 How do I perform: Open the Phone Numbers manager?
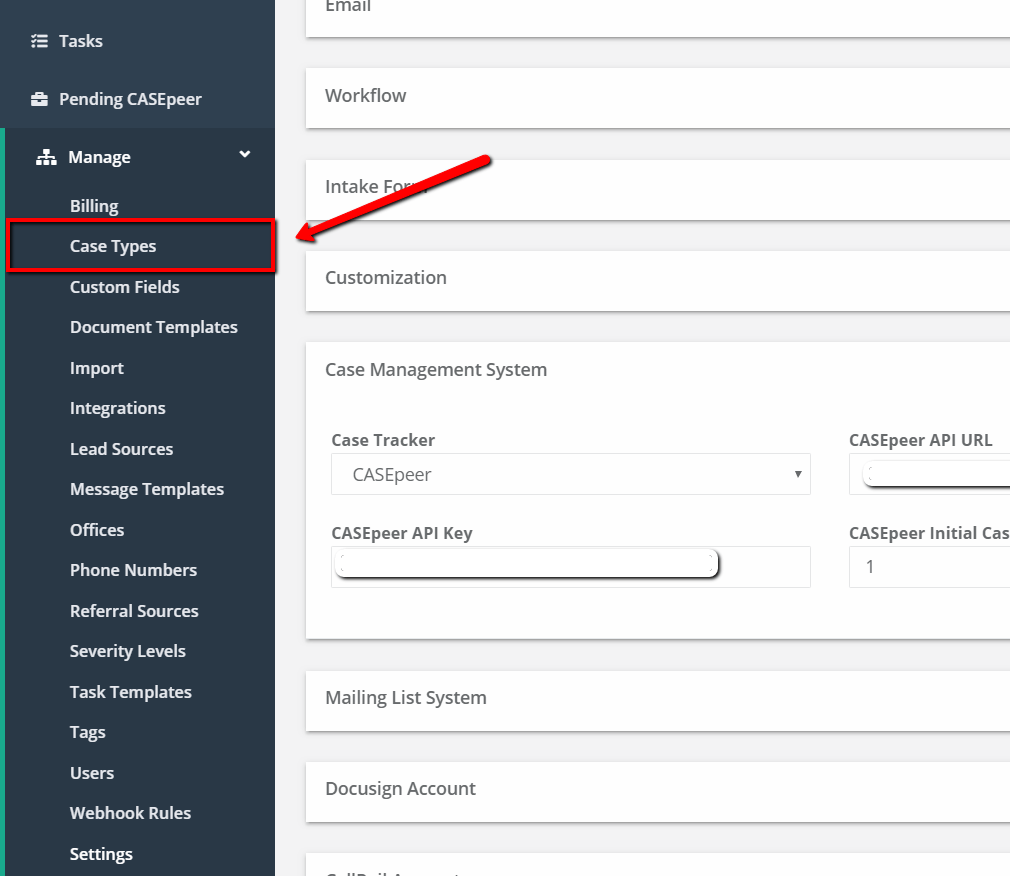(133, 570)
